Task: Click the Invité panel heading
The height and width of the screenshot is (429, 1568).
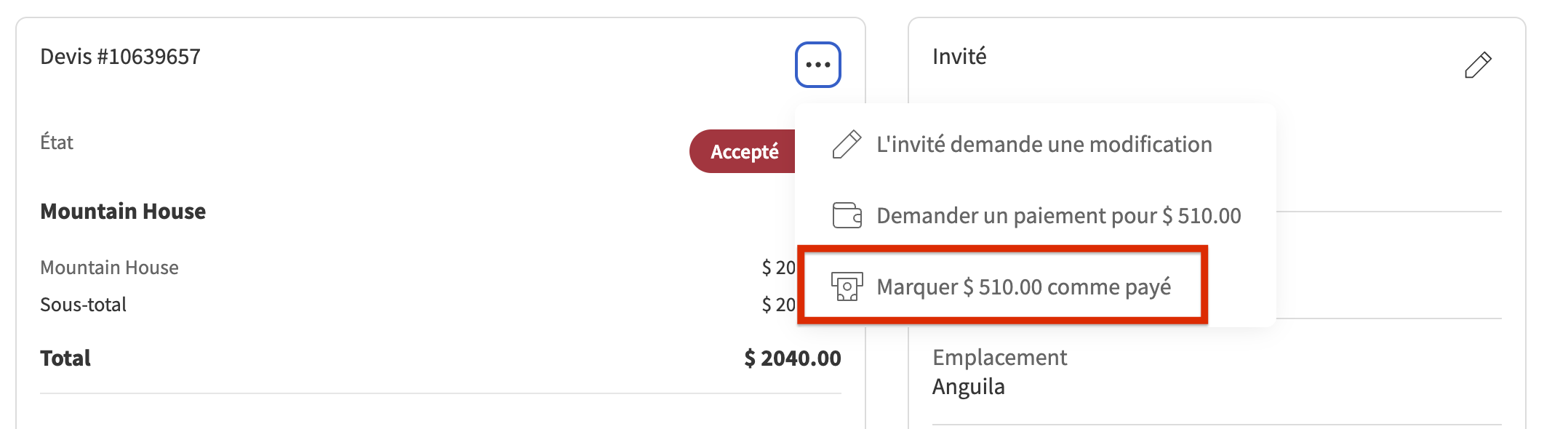Action: pyautogui.click(x=959, y=57)
